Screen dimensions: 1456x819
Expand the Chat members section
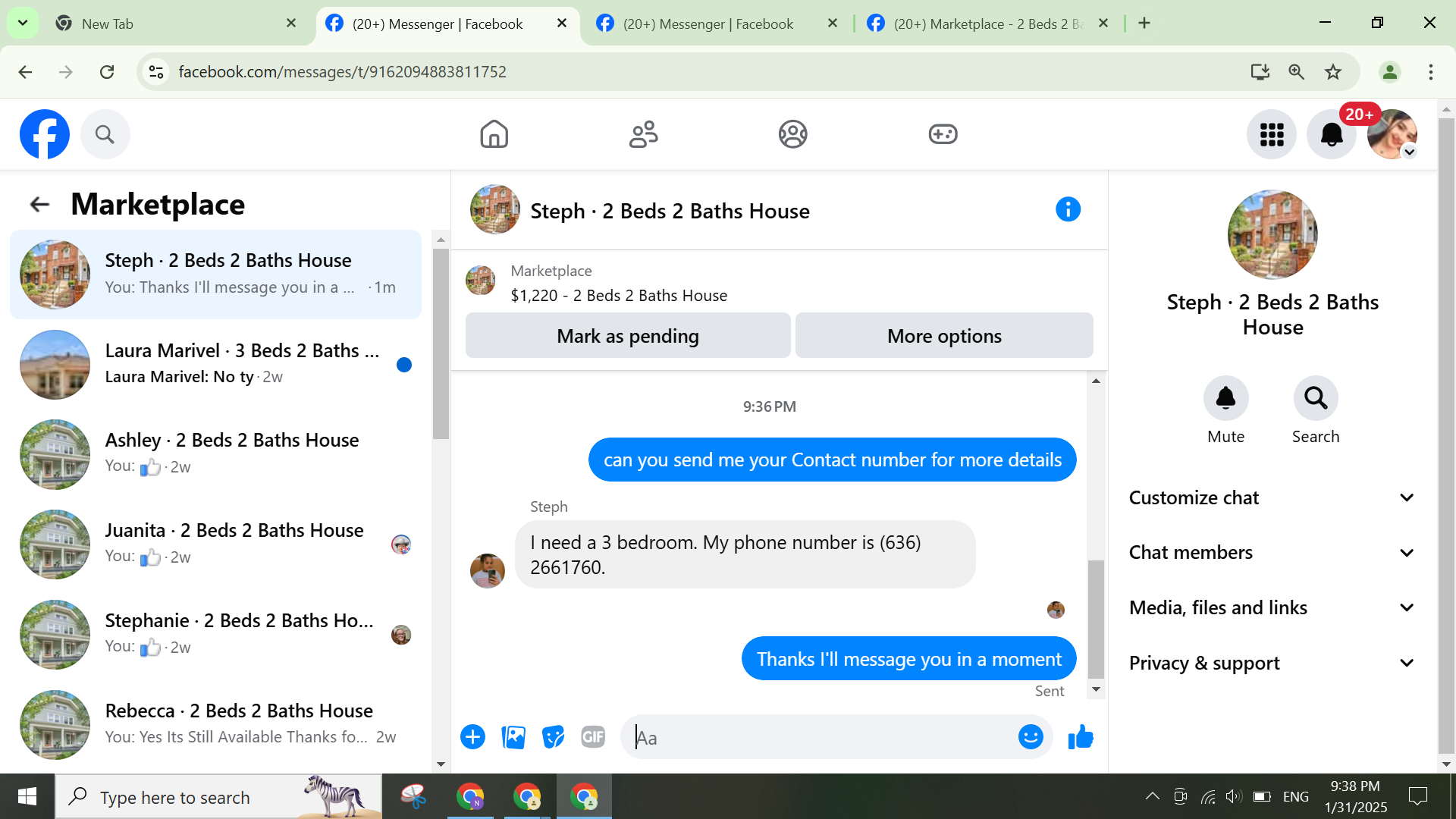1272,552
